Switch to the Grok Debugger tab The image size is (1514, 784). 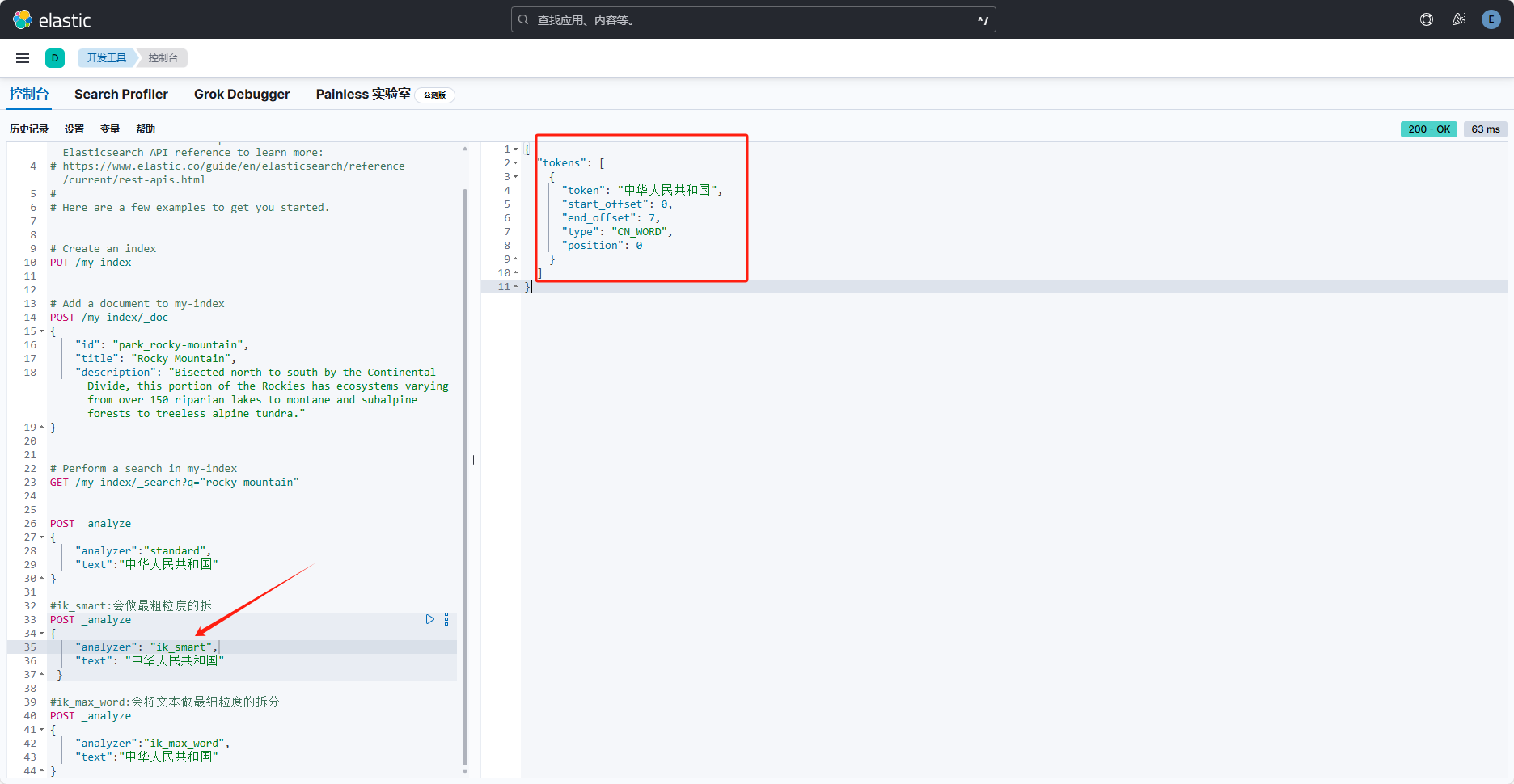click(242, 94)
